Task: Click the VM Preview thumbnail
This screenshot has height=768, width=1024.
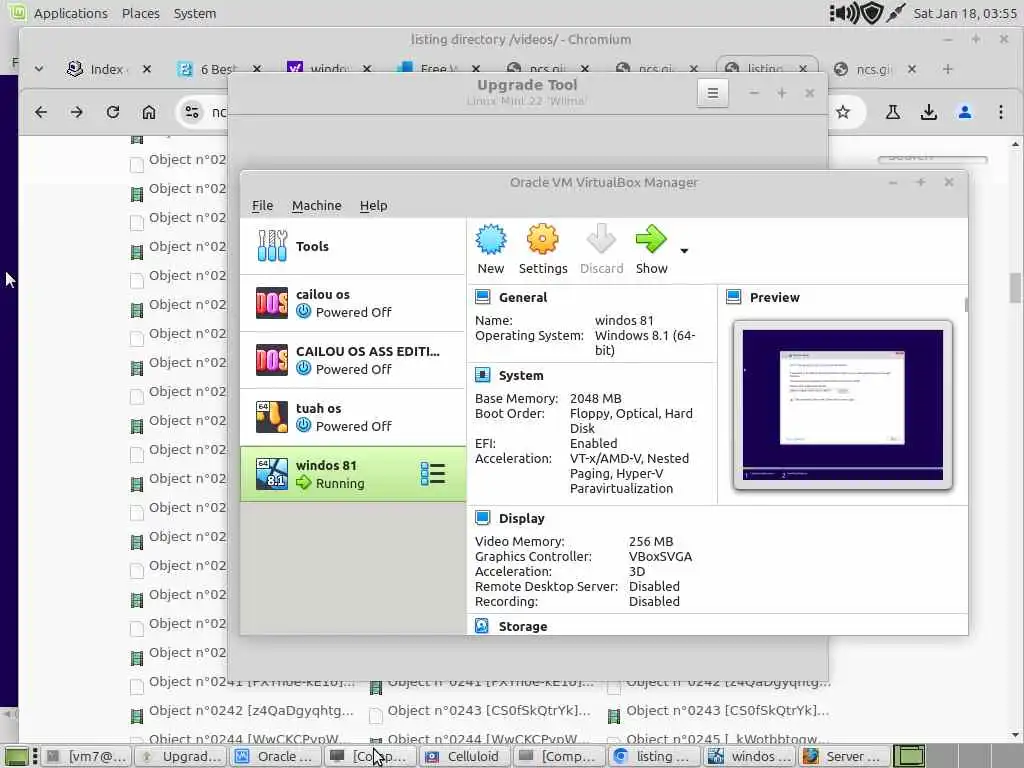Action: point(842,405)
